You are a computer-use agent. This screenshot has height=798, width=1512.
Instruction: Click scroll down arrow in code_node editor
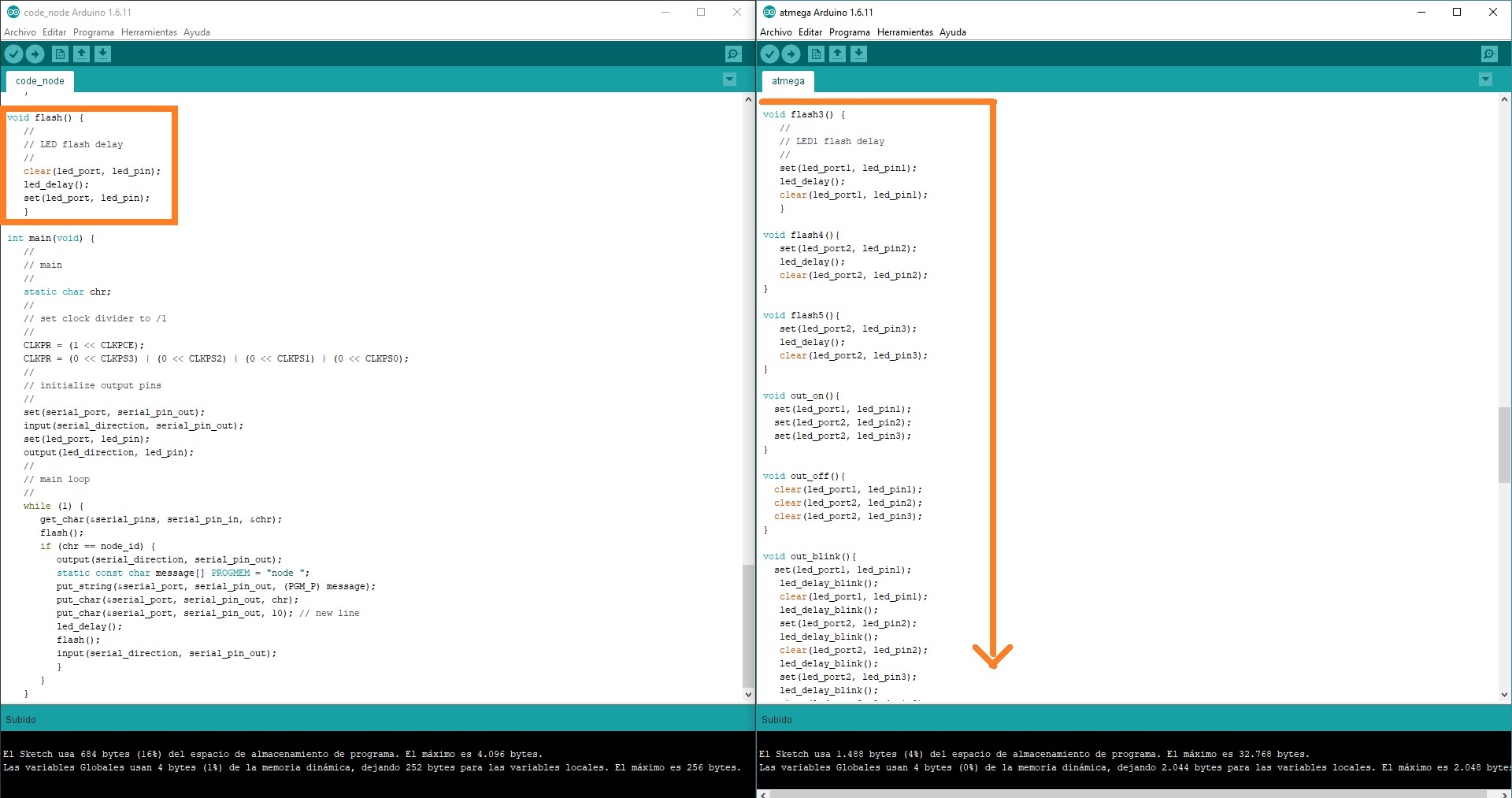(x=748, y=695)
